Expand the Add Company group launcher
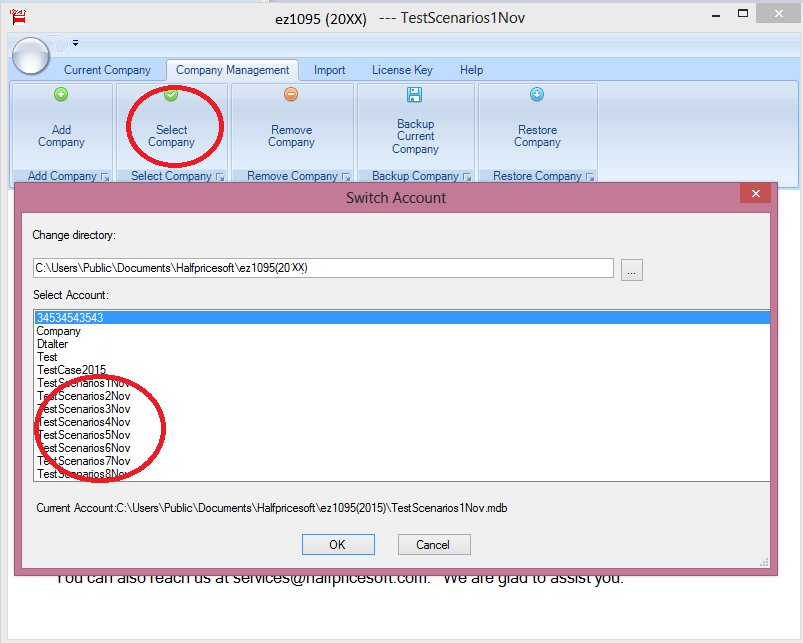803x643 pixels. click(x=104, y=177)
